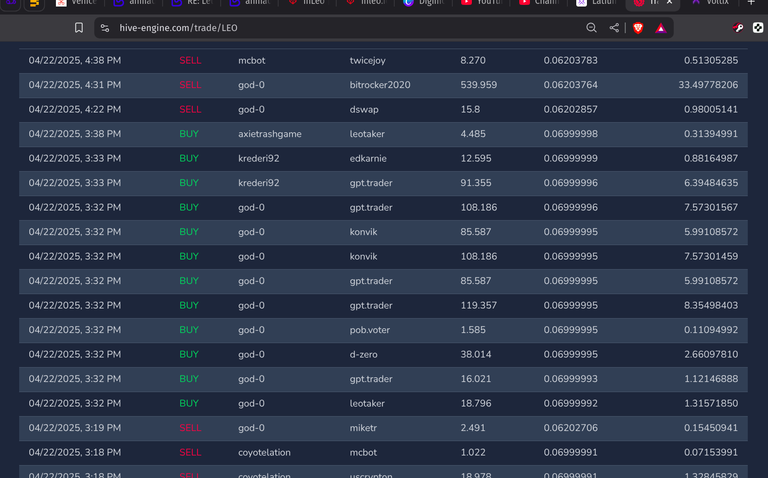The height and width of the screenshot is (478, 768).
Task: Click the BUY label in 3:38 PM row
Action: (189, 134)
